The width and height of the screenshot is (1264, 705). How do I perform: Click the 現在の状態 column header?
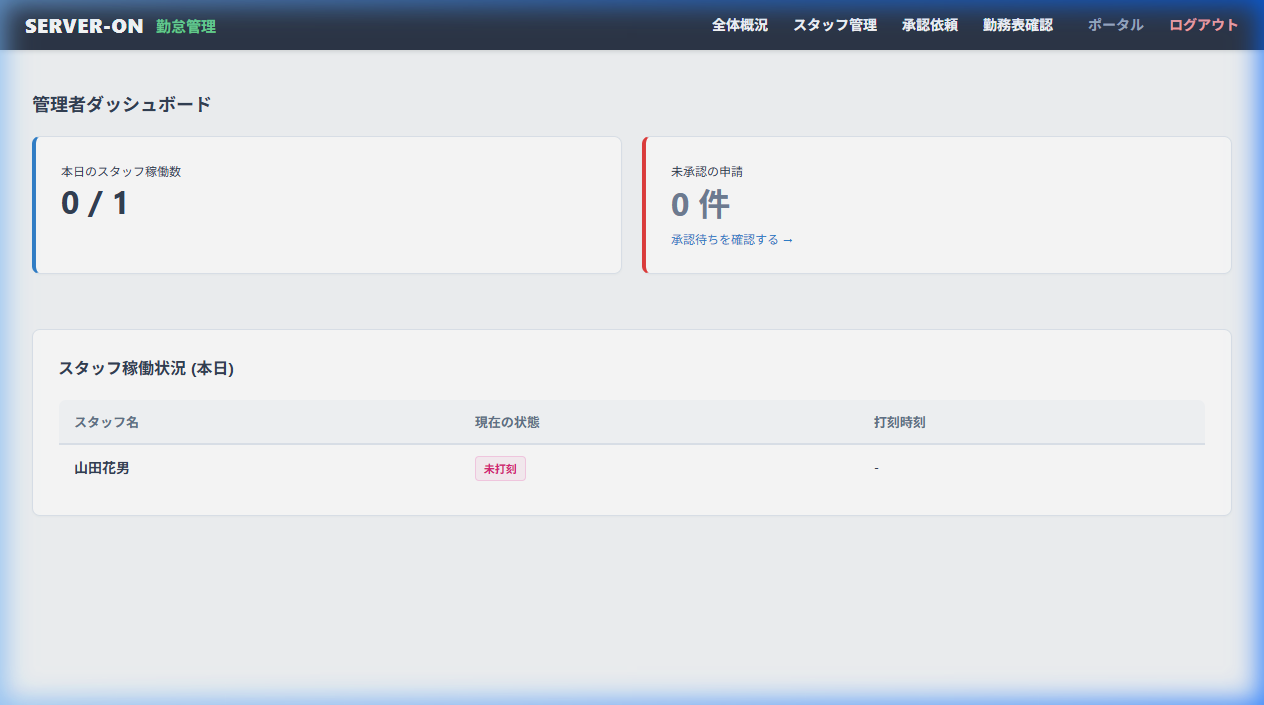point(507,422)
